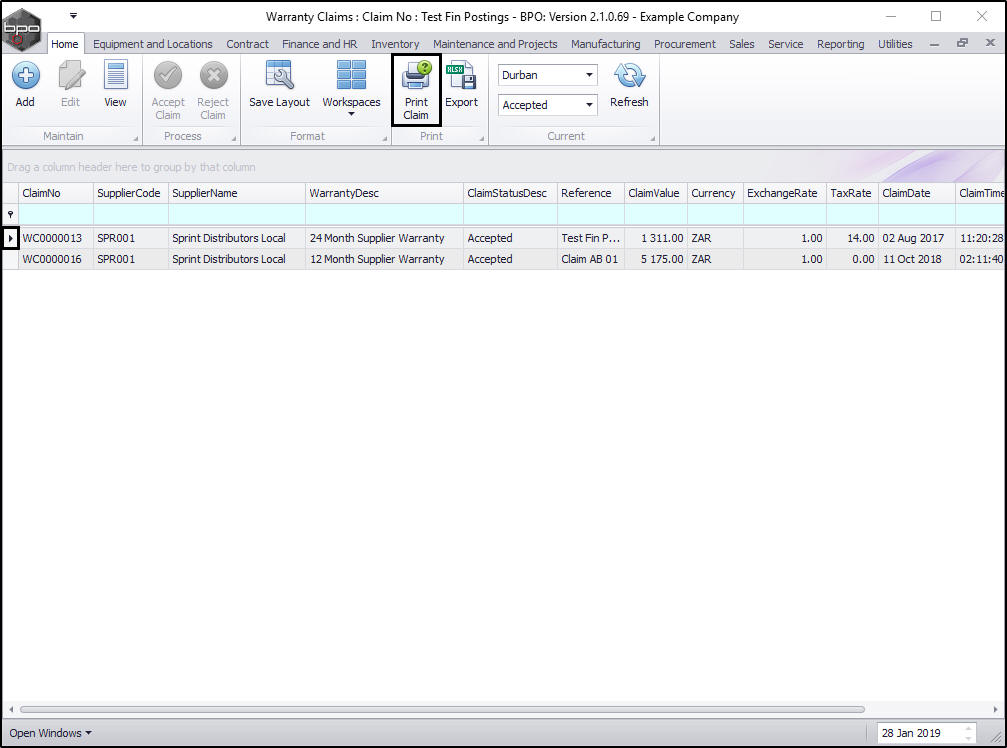
Task: Switch to the Home tab
Action: [65, 44]
